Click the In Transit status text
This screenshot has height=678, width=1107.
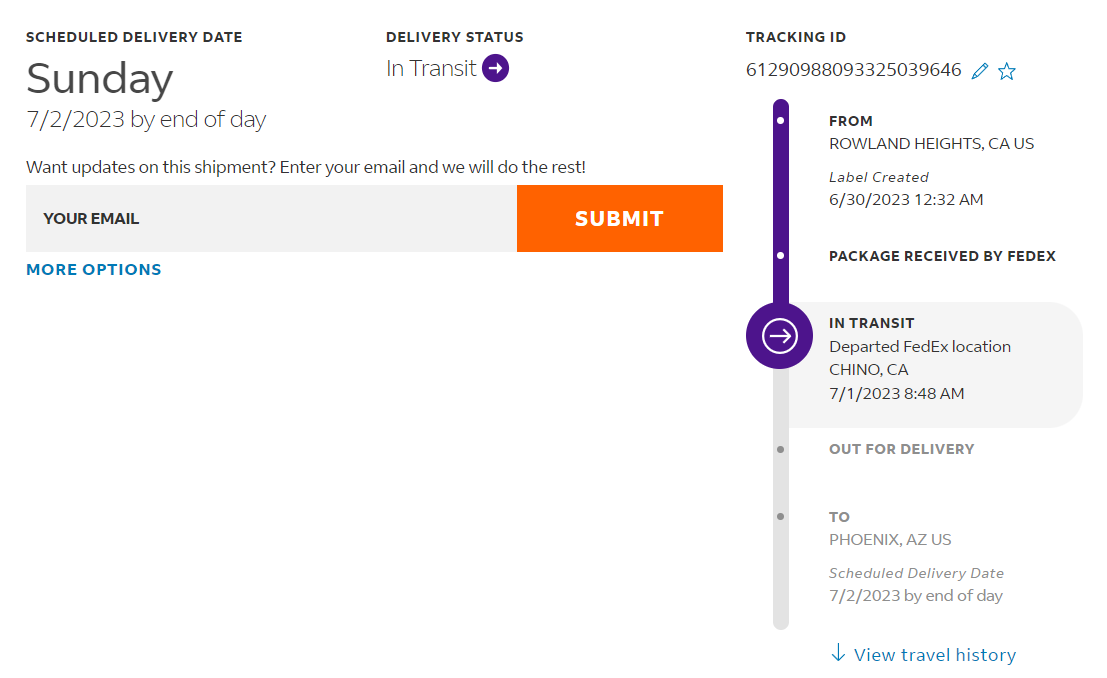tap(431, 69)
